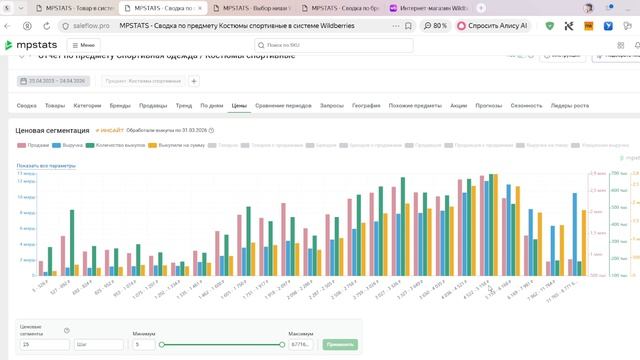Toggle the Продажи legend series

click(33, 145)
